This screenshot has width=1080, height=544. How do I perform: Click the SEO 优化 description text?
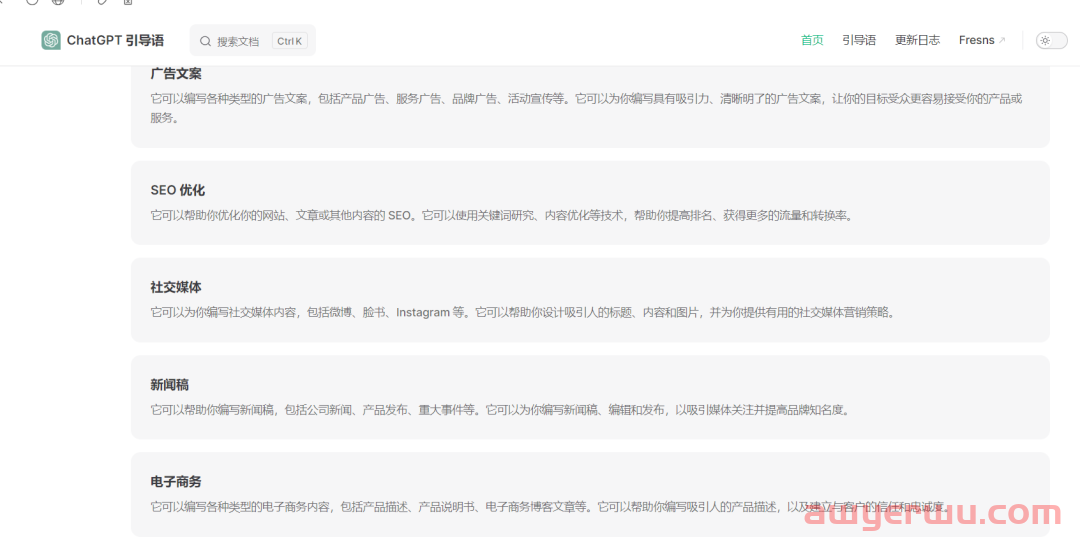[503, 216]
